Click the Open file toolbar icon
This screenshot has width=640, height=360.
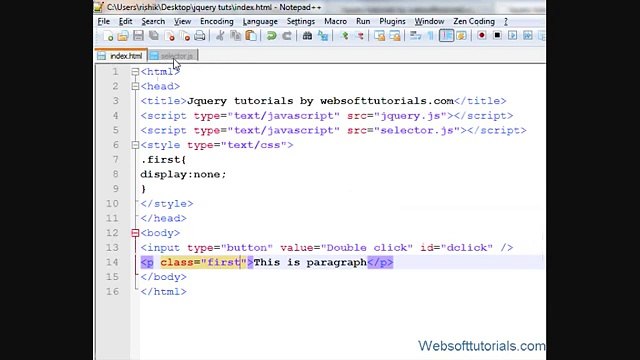point(123,36)
